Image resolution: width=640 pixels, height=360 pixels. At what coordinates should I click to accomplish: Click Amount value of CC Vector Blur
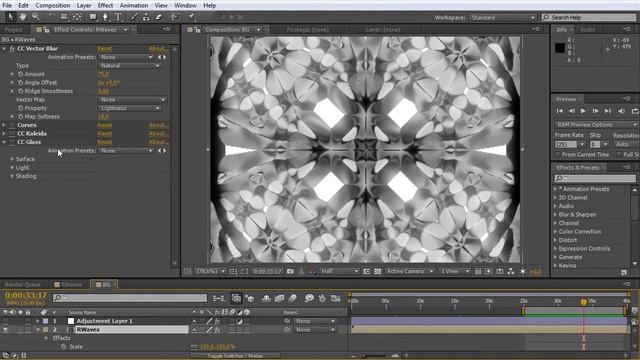[x=103, y=74]
